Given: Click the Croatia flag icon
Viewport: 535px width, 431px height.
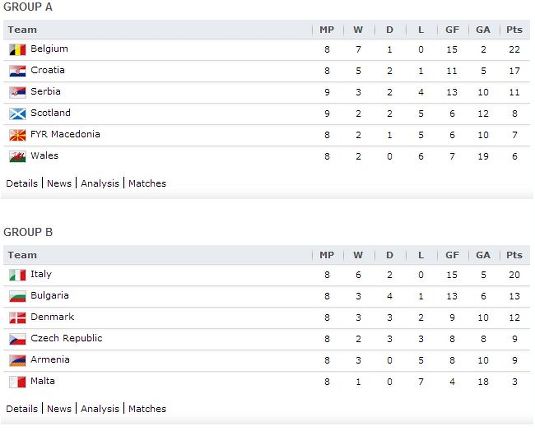Looking at the screenshot, I should click(18, 71).
